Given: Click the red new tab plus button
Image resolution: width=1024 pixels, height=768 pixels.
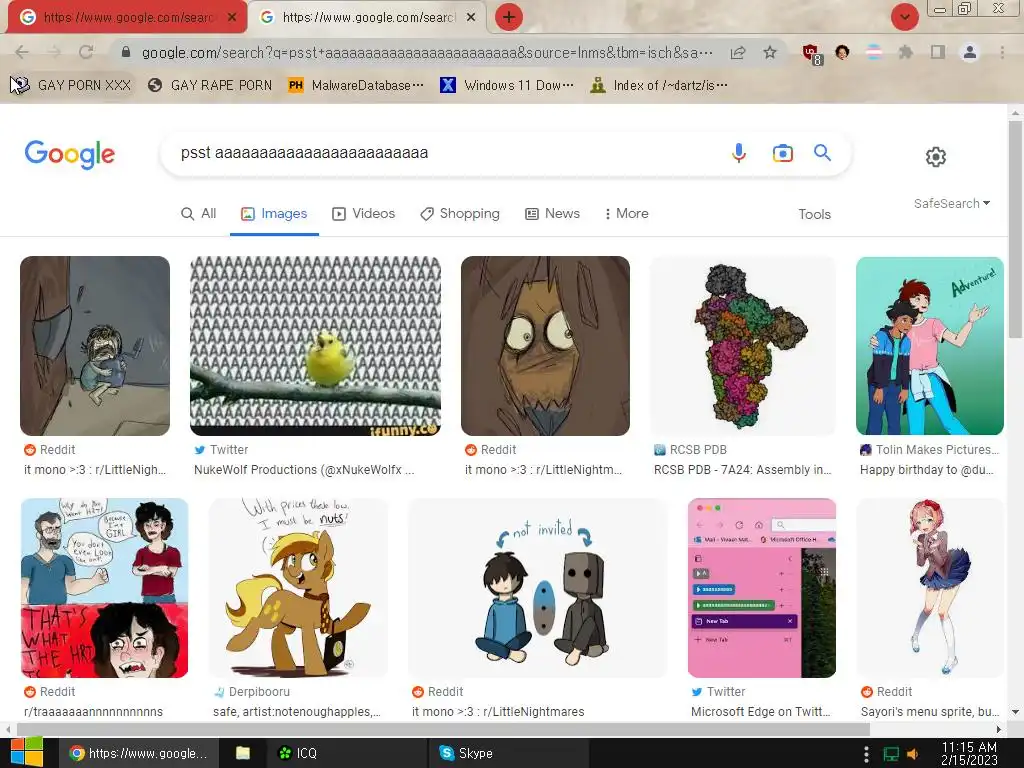Looking at the screenshot, I should [509, 17].
